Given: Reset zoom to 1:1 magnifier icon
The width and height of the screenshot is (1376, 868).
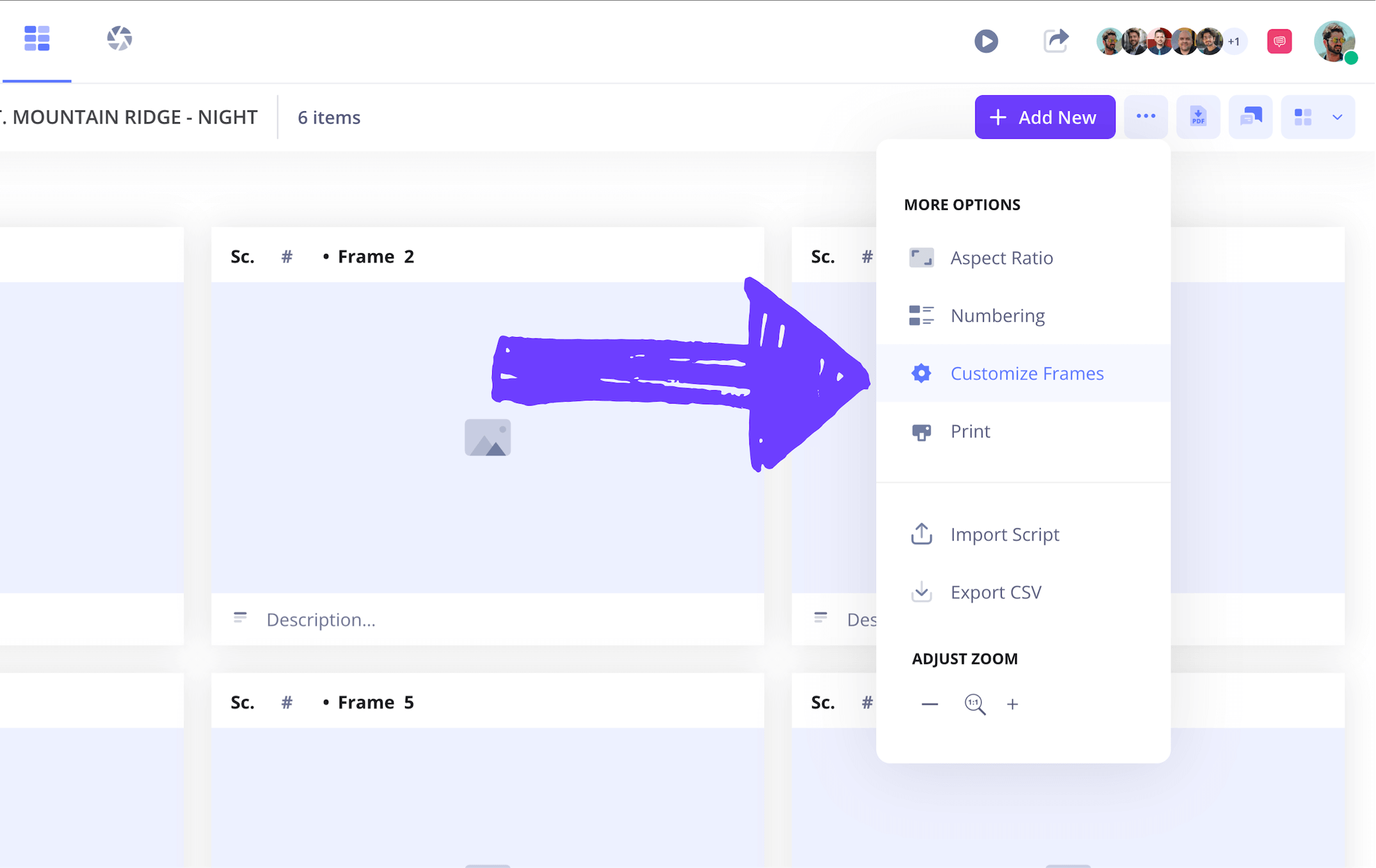Looking at the screenshot, I should tap(974, 704).
